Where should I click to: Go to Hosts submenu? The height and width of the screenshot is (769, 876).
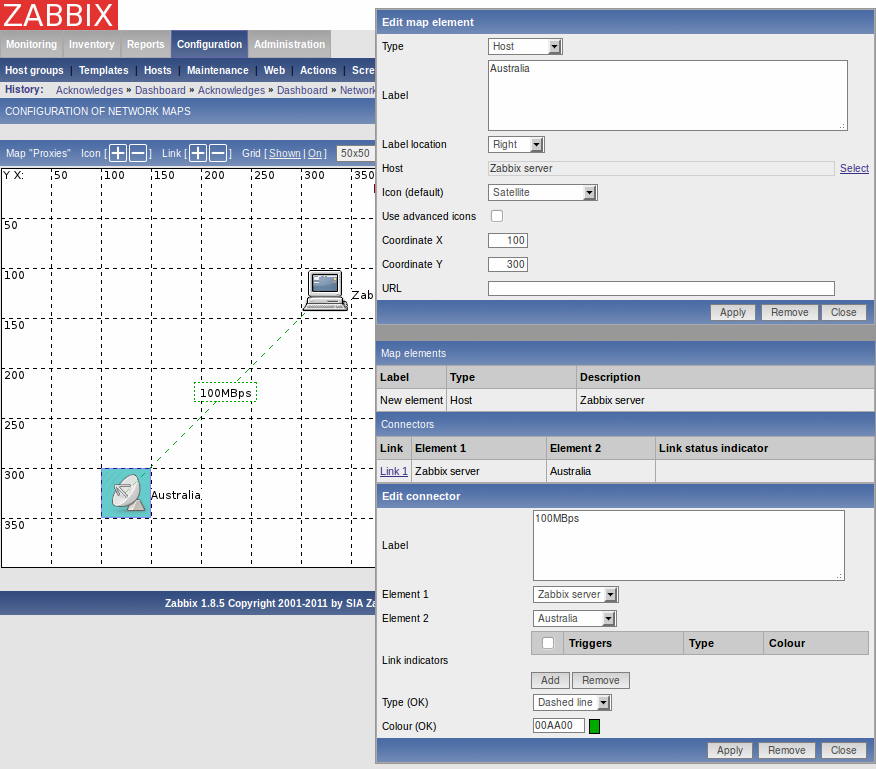pyautogui.click(x=158, y=70)
